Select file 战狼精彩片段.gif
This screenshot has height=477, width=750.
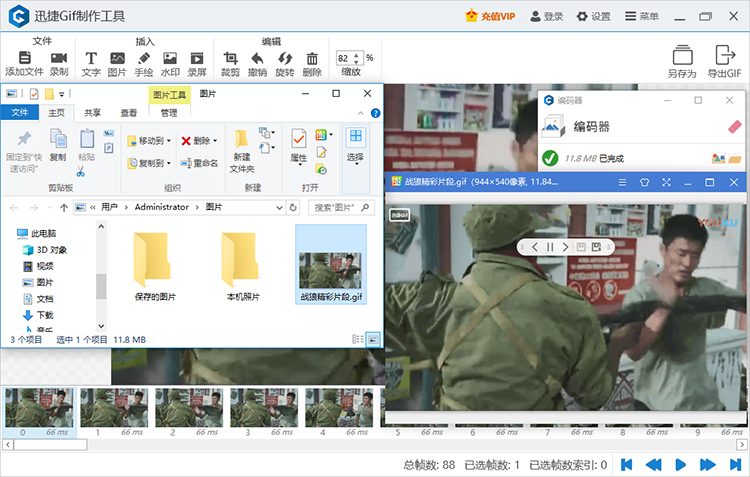331,264
